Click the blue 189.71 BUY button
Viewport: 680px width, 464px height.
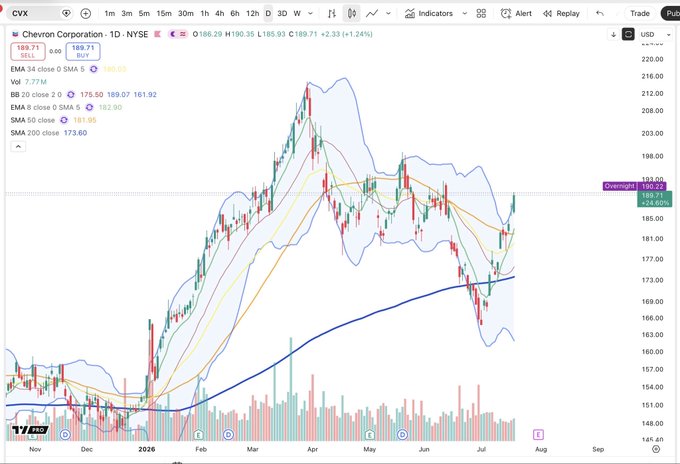(83, 51)
